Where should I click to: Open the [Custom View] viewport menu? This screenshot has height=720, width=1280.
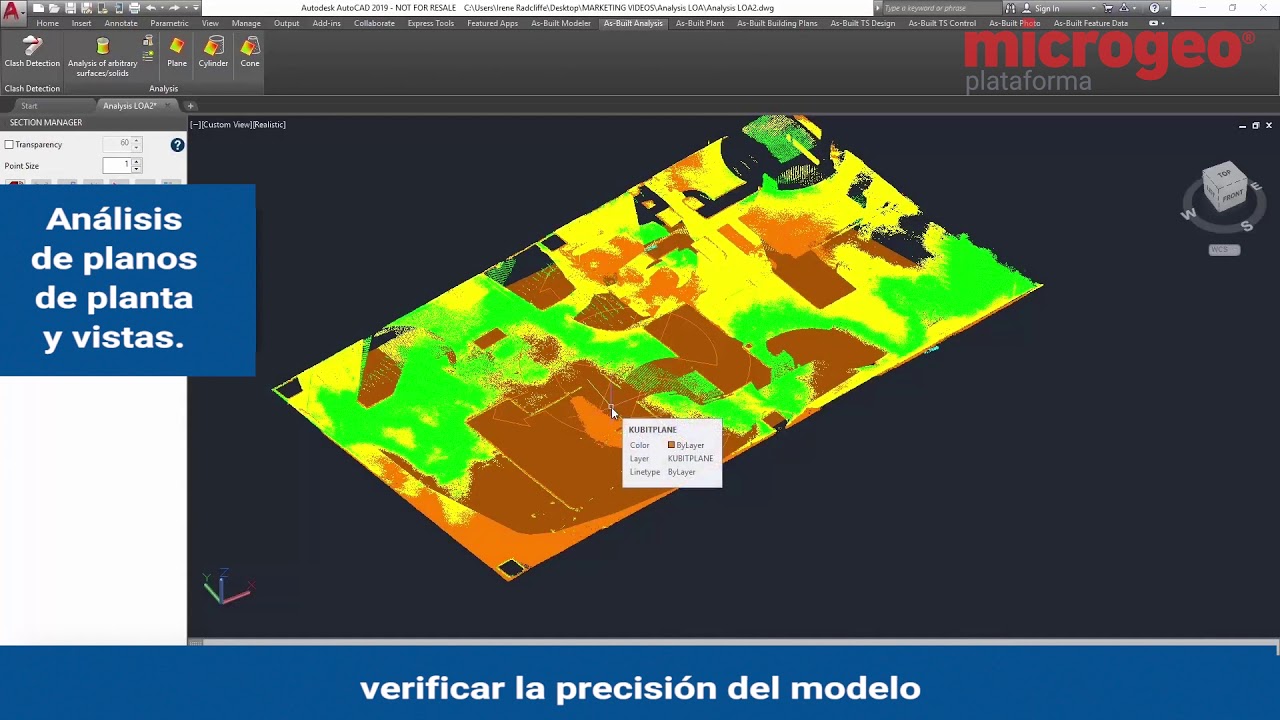tap(226, 125)
